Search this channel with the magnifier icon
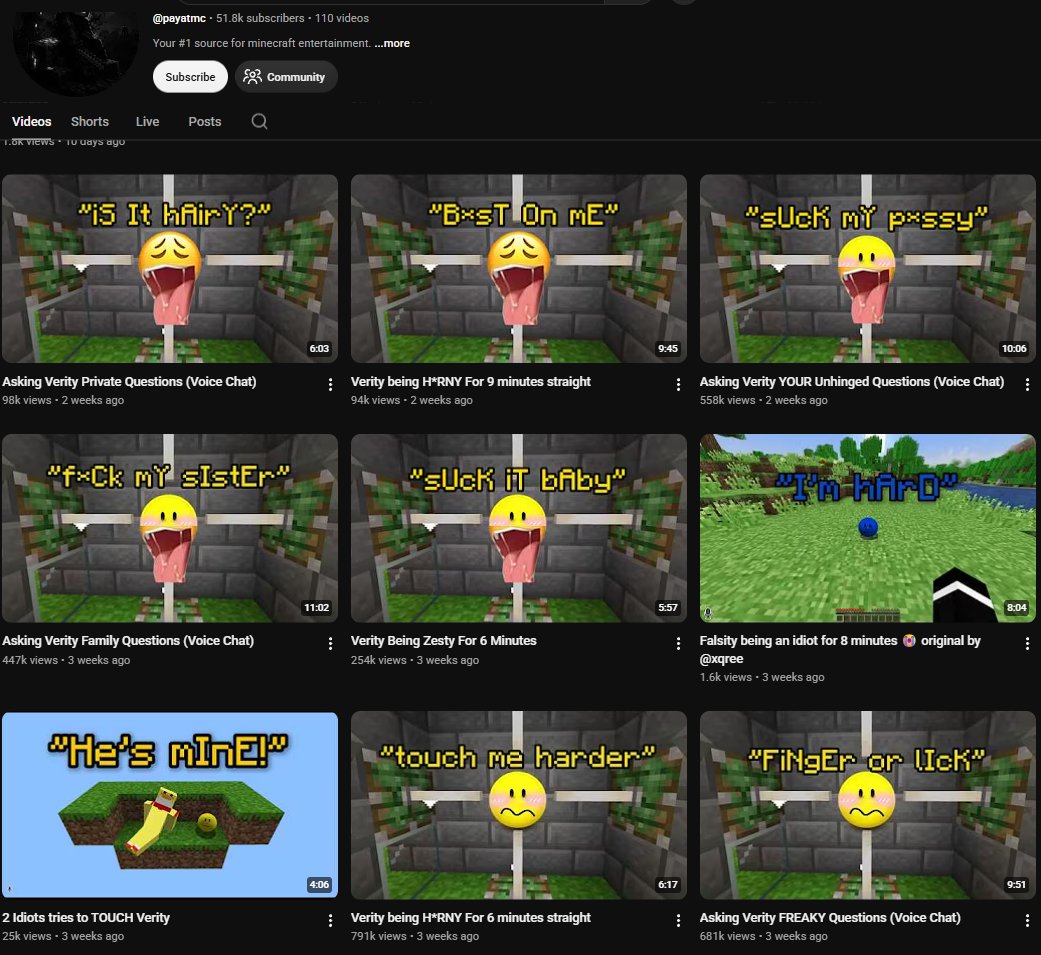 click(x=260, y=122)
